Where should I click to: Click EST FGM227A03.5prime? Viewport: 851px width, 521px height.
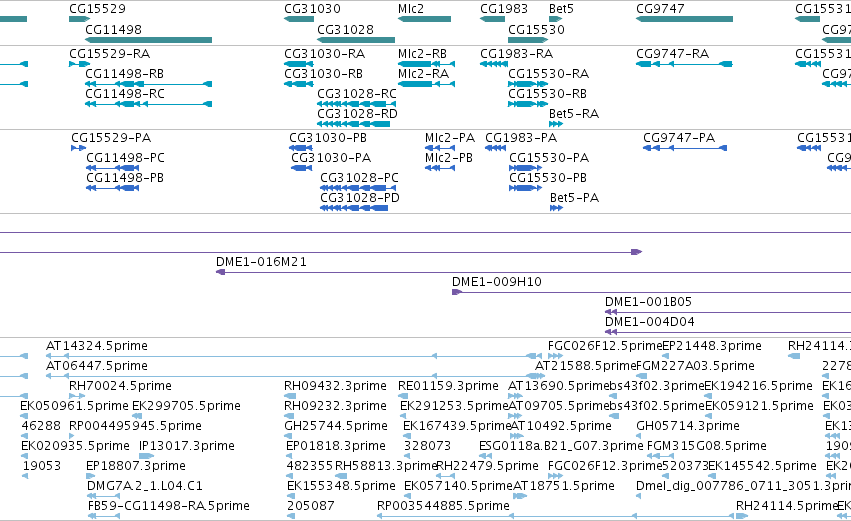coord(695,366)
